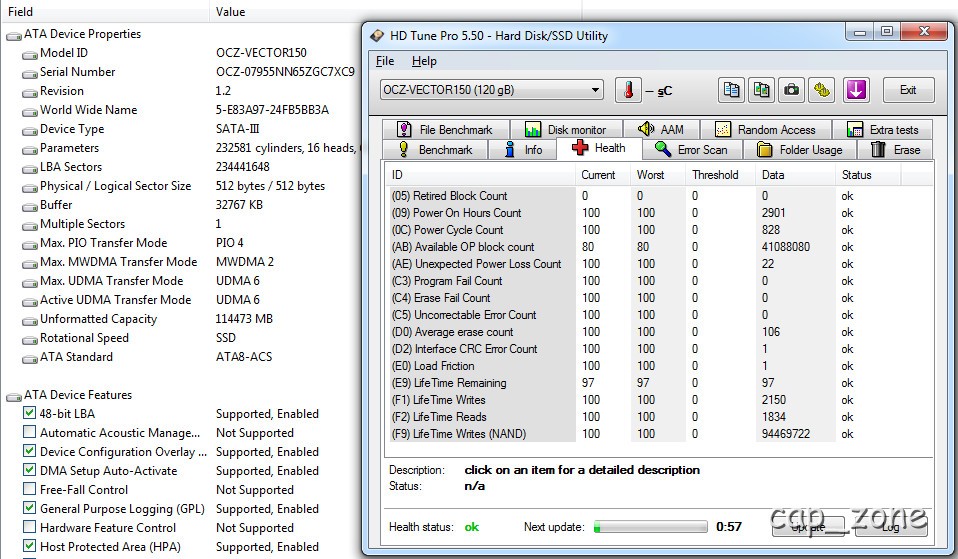The height and width of the screenshot is (559, 958).
Task: Toggle the 48-bit LBA checkbox
Action: tap(29, 413)
